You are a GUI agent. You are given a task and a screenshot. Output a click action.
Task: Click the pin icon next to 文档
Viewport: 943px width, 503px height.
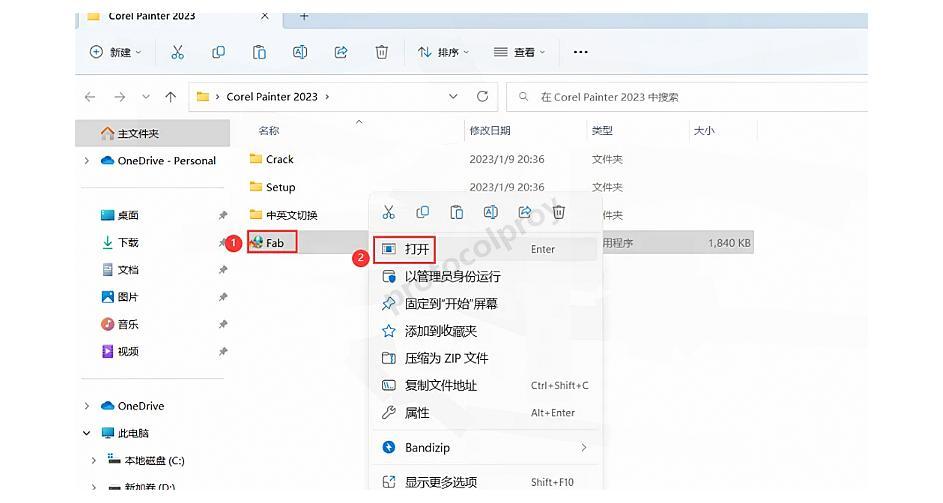(x=223, y=270)
